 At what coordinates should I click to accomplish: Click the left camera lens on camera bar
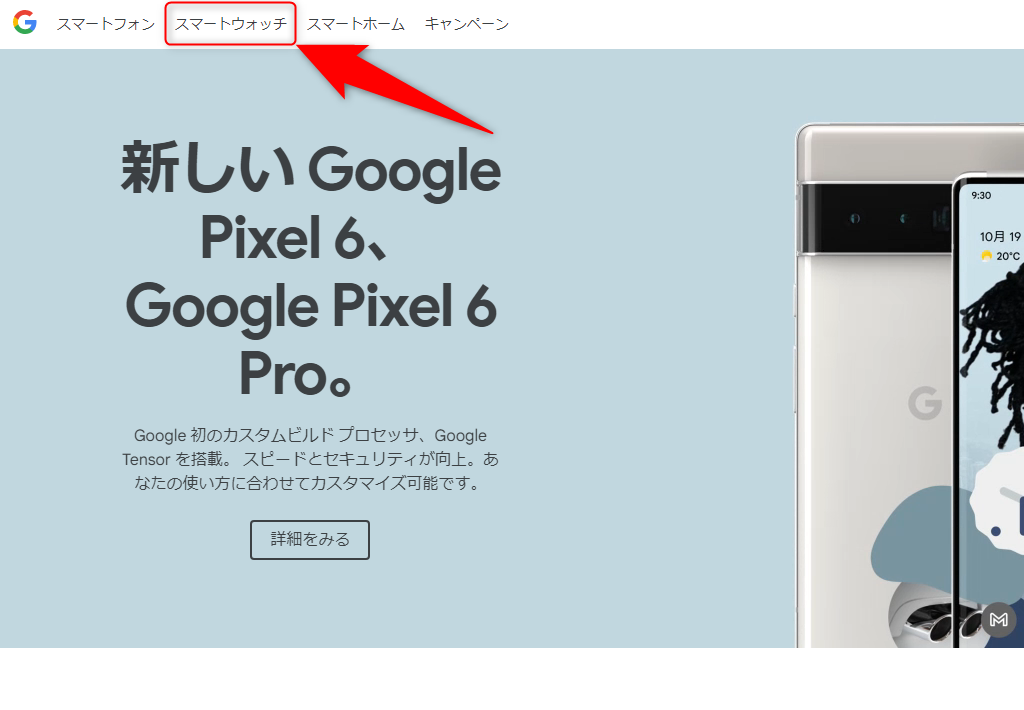[854, 218]
